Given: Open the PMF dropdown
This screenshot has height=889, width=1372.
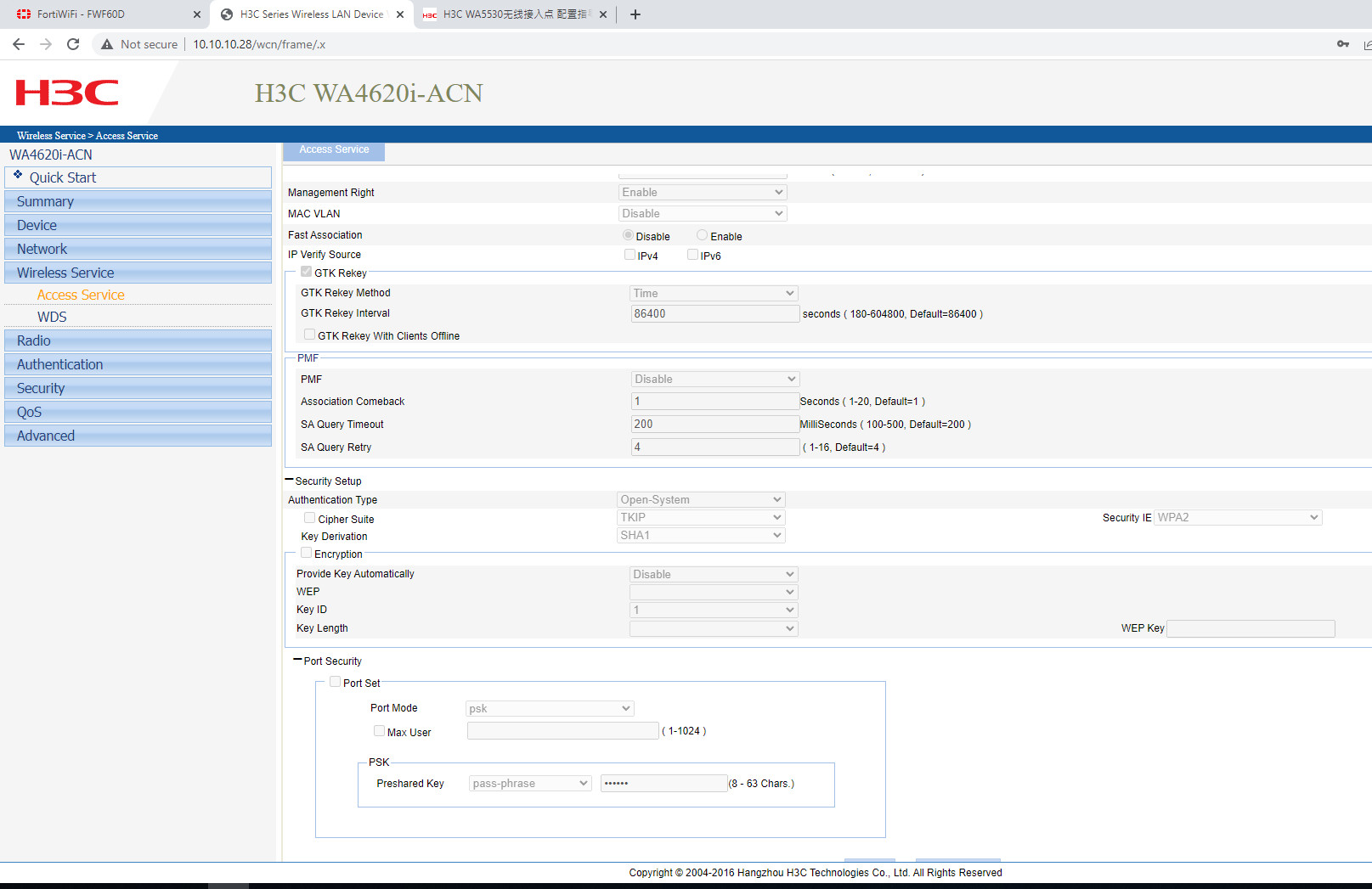Looking at the screenshot, I should pyautogui.click(x=714, y=379).
